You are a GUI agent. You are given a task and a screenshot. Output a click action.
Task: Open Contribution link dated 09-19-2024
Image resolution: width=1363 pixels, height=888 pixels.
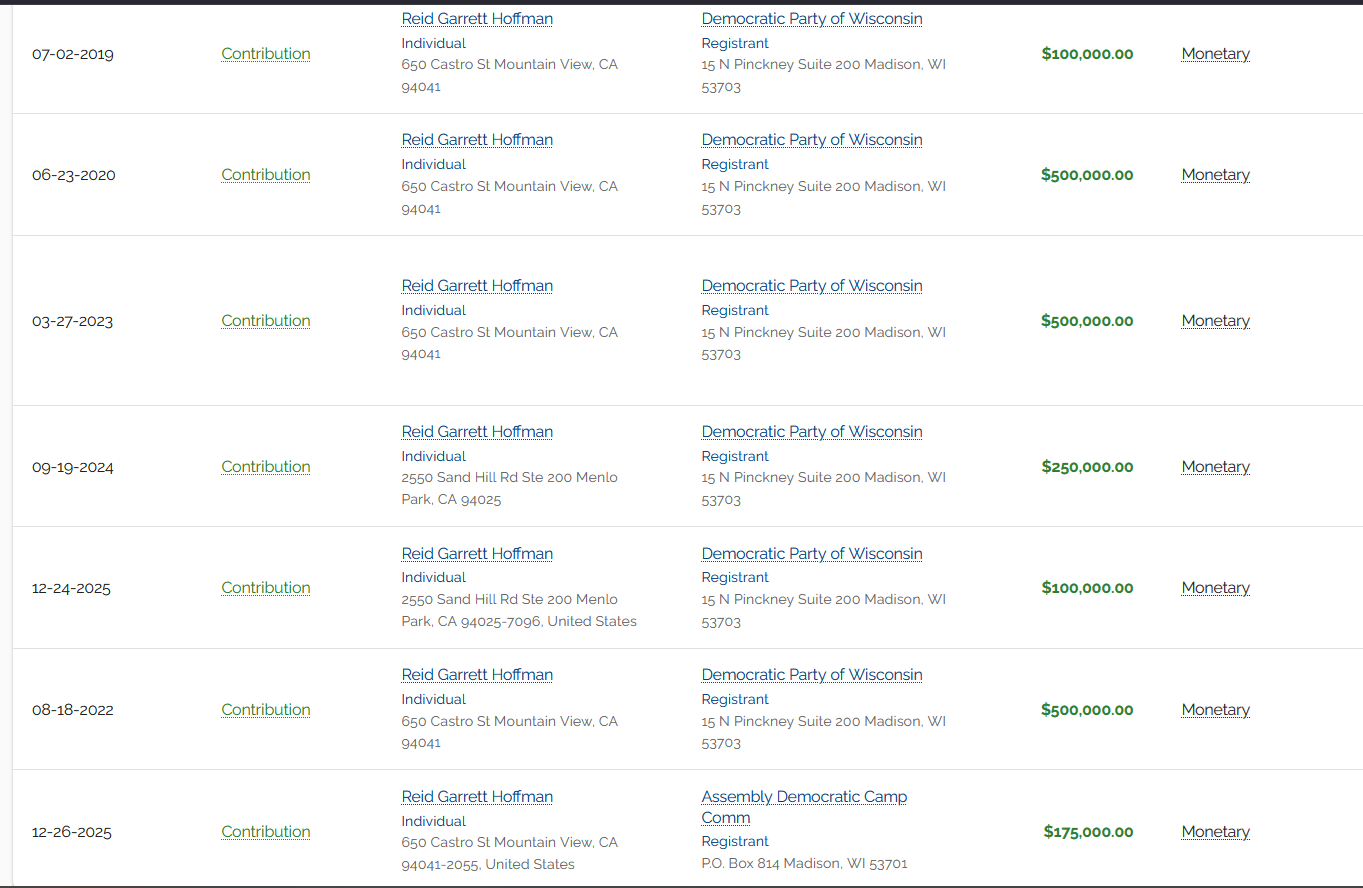(265, 467)
